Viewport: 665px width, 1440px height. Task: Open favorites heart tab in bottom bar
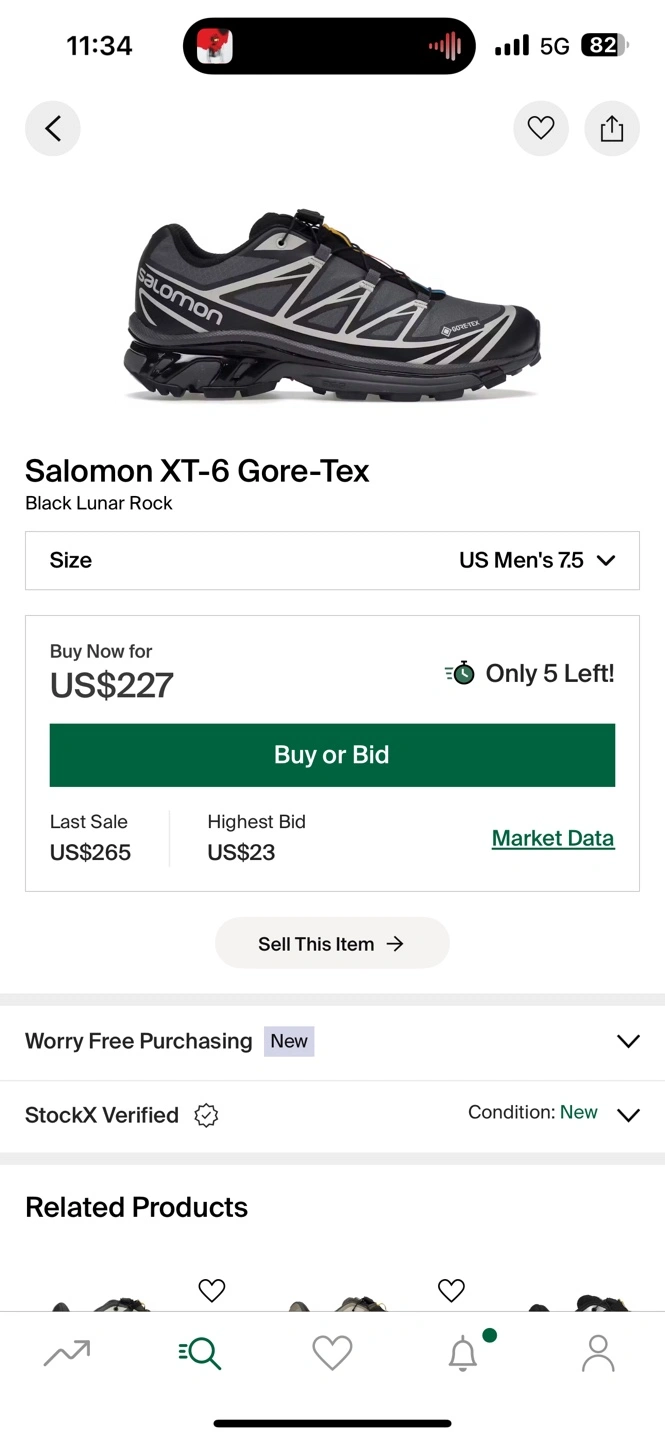[332, 1353]
